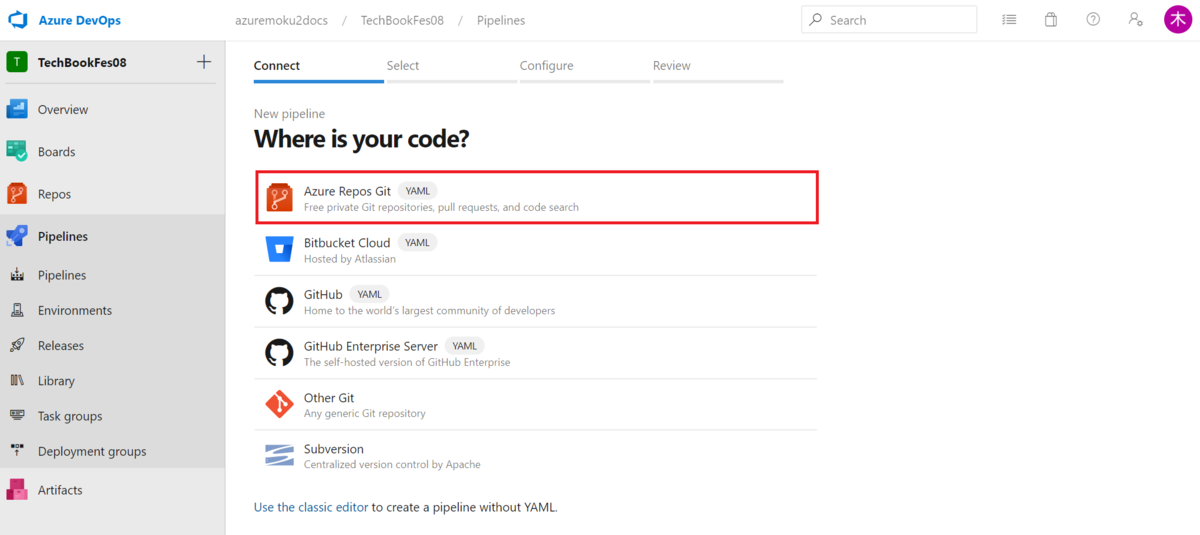This screenshot has height=535, width=1200.
Task: Choose Other Git repository option
Action: (535, 405)
